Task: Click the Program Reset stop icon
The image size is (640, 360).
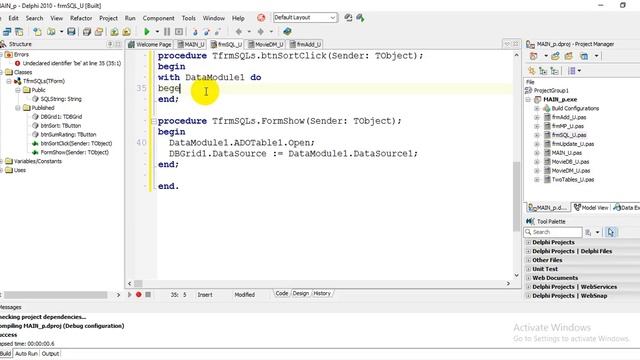Action: (x=179, y=31)
